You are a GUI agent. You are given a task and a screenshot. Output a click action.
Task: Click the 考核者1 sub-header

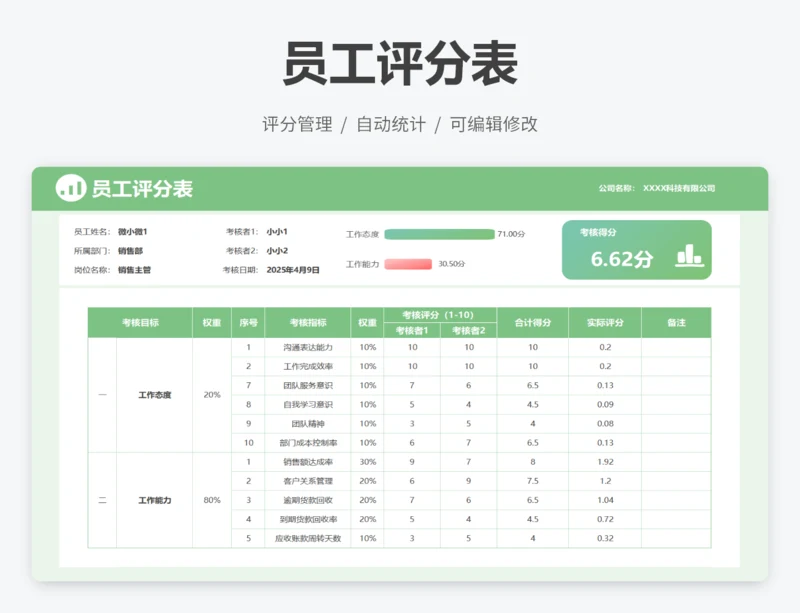coord(412,331)
